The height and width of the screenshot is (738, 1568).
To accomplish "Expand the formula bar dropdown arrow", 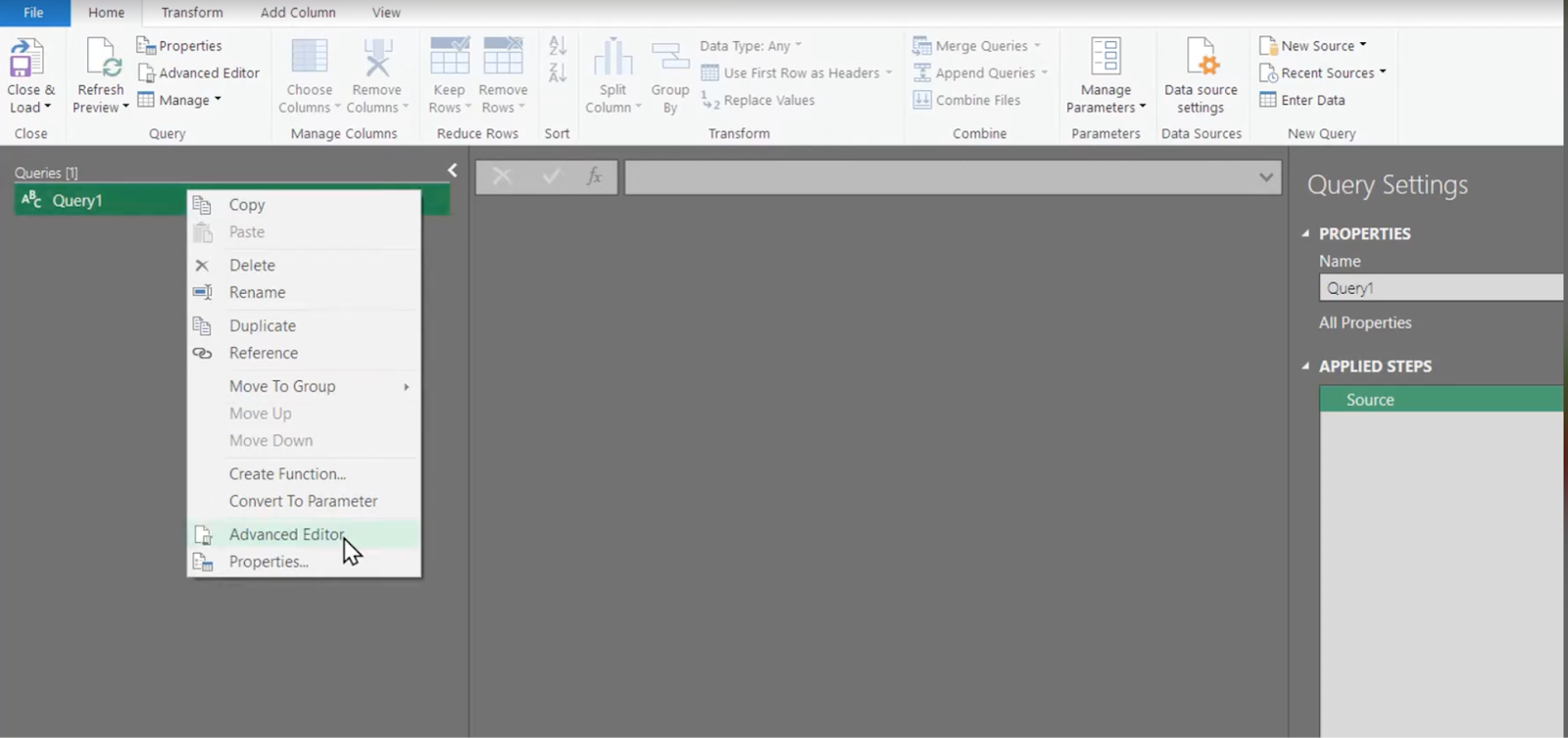I will [x=1265, y=177].
